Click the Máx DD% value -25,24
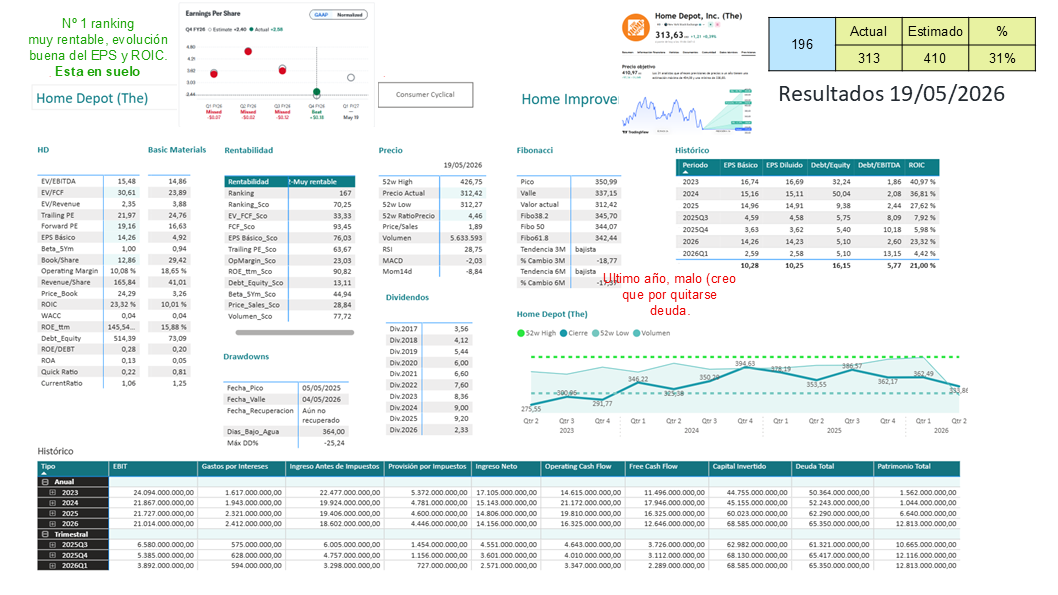 coord(334,443)
